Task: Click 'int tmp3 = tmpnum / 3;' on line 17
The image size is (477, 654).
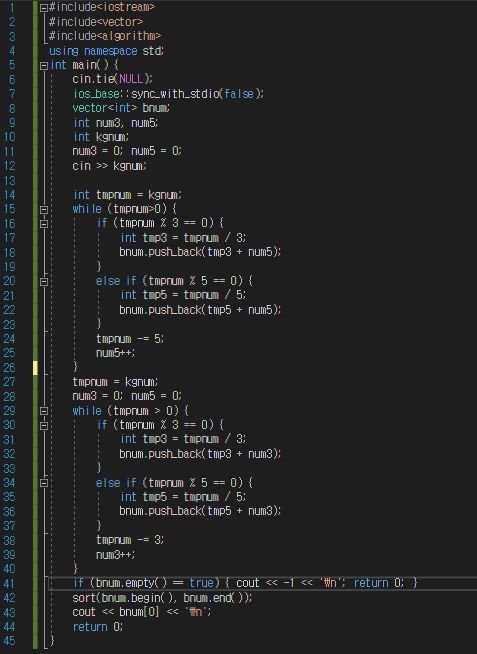Action: [x=183, y=238]
